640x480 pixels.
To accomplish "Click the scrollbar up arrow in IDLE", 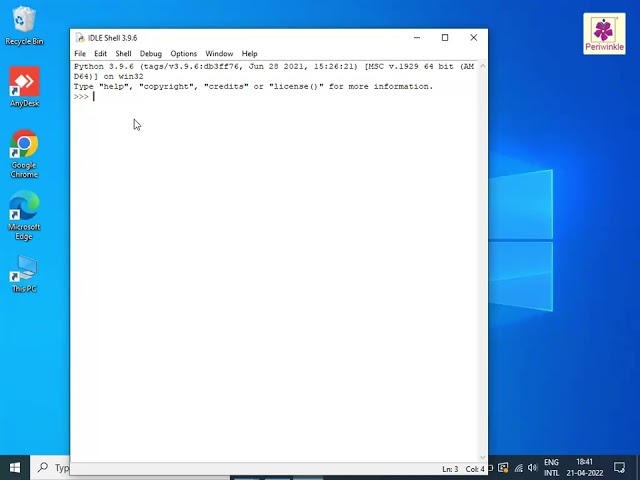I will point(482,66).
